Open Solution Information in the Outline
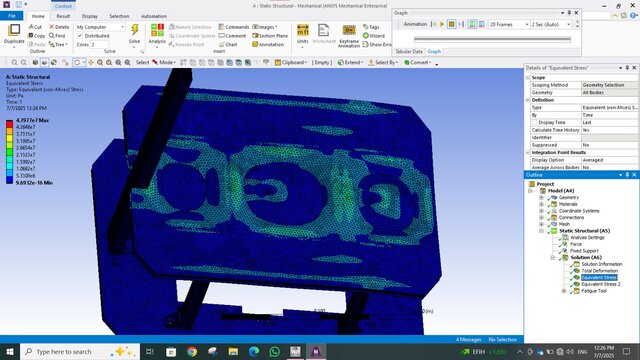Screen dimensions: 640x360 tap(602, 264)
